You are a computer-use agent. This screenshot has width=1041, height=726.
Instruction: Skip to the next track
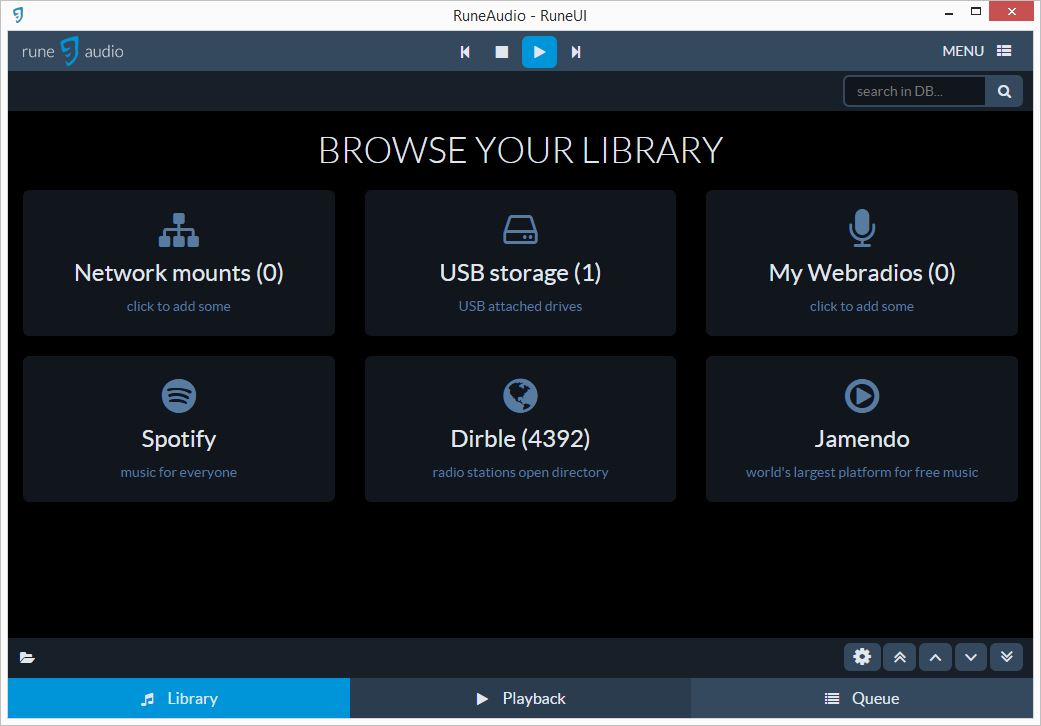(576, 52)
